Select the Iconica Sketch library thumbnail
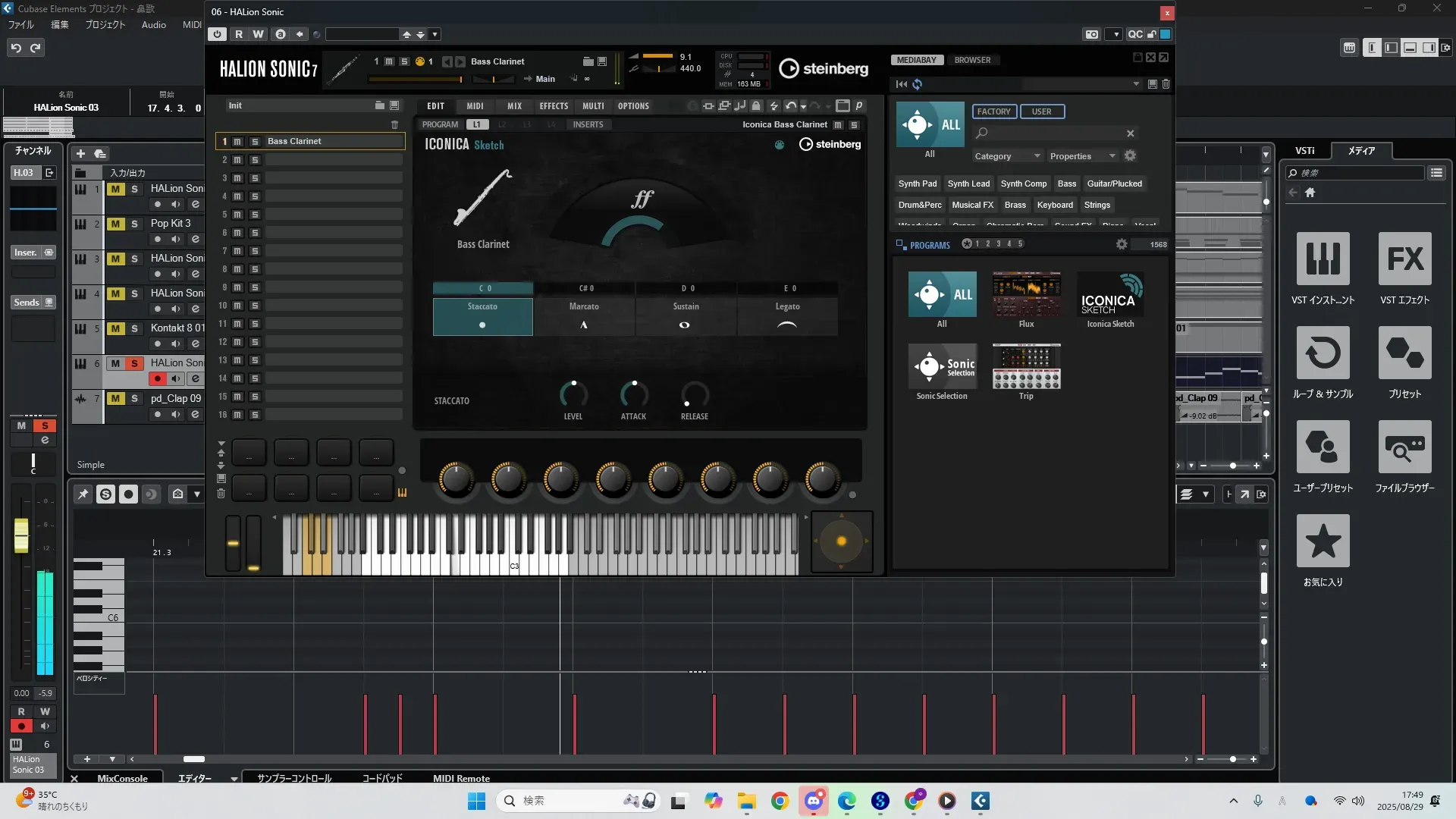The width and height of the screenshot is (1456, 819). pyautogui.click(x=1110, y=295)
